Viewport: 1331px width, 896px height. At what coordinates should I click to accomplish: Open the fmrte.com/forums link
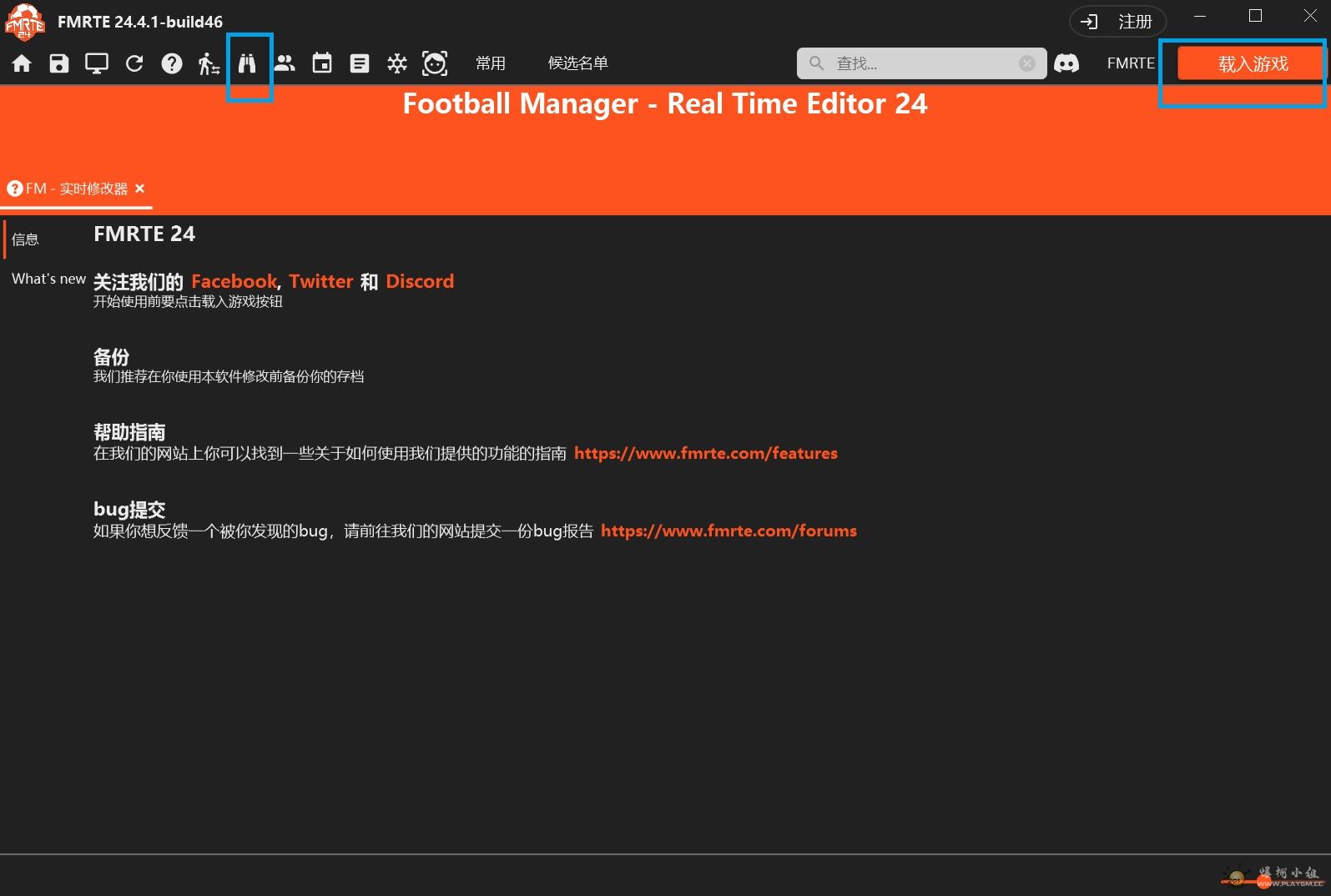pyautogui.click(x=729, y=531)
